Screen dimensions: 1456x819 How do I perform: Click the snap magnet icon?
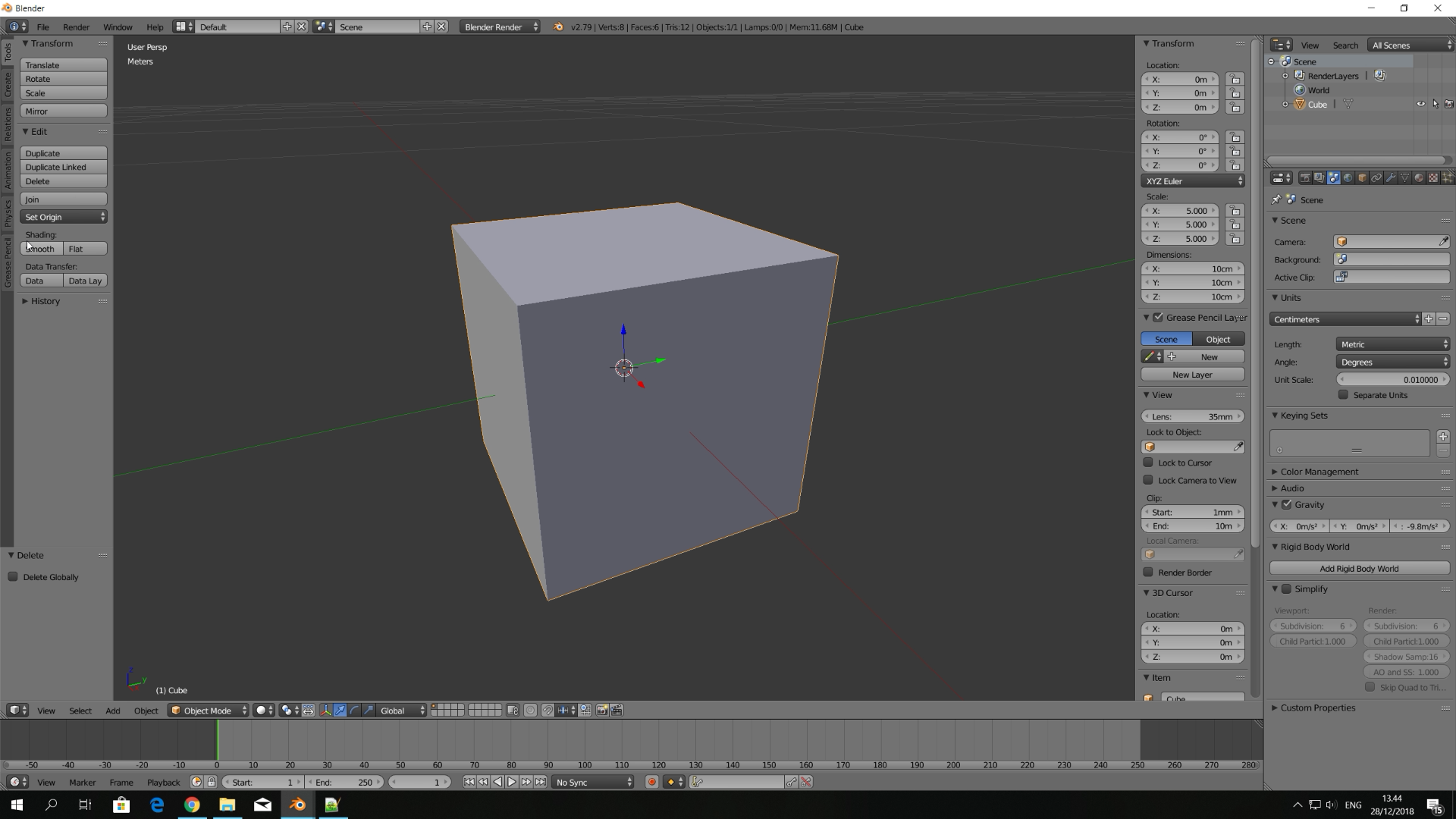tap(548, 711)
